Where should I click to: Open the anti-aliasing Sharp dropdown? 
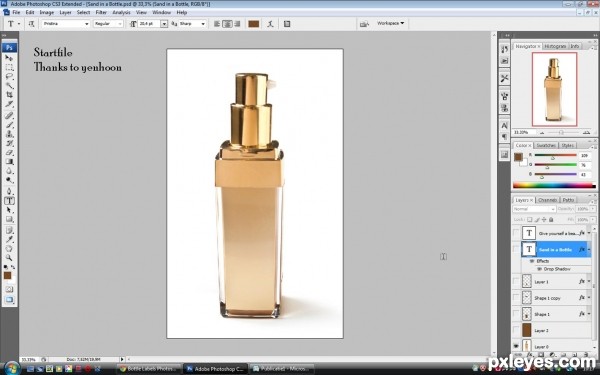pyautogui.click(x=203, y=24)
